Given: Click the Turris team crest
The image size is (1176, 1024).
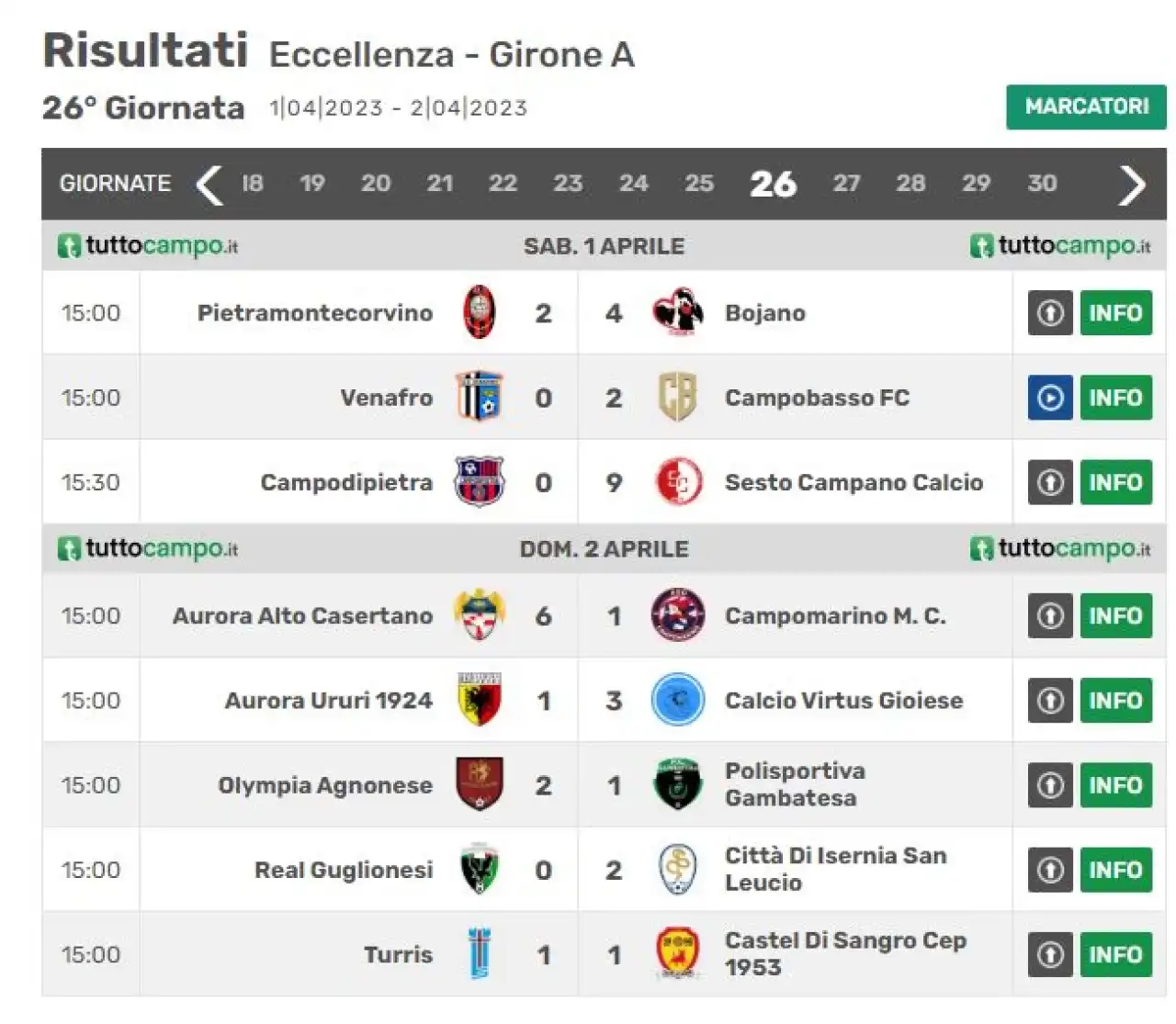Looking at the screenshot, I should point(480,954).
